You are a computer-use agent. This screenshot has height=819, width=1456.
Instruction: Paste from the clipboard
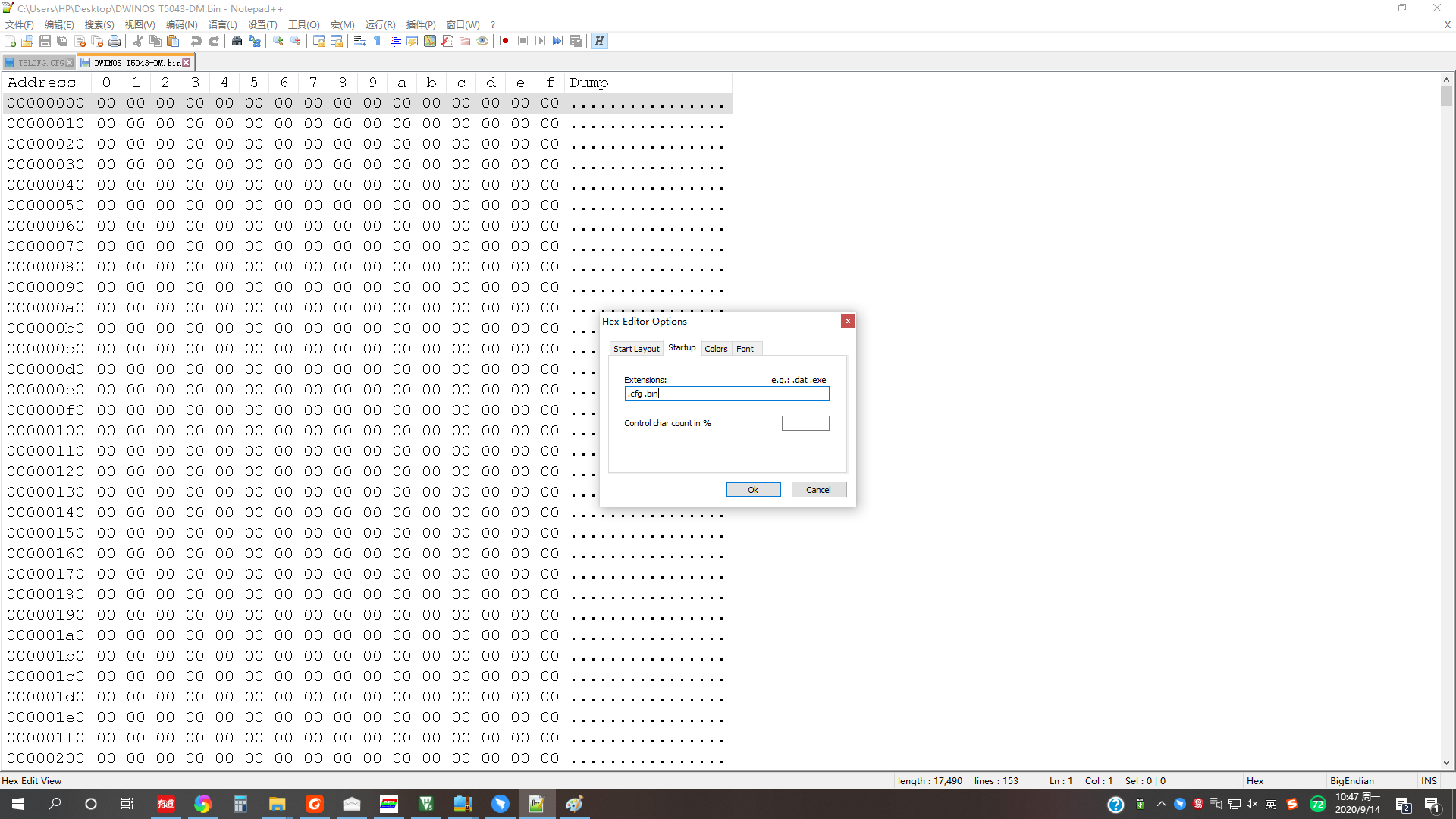click(x=173, y=41)
